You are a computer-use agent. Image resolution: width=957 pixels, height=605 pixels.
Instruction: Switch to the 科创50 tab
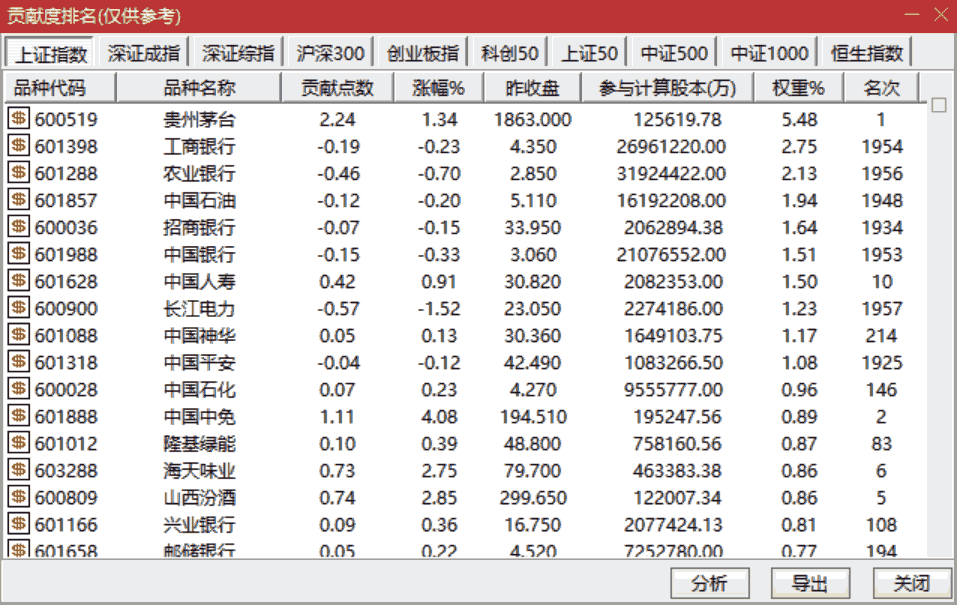click(x=509, y=53)
